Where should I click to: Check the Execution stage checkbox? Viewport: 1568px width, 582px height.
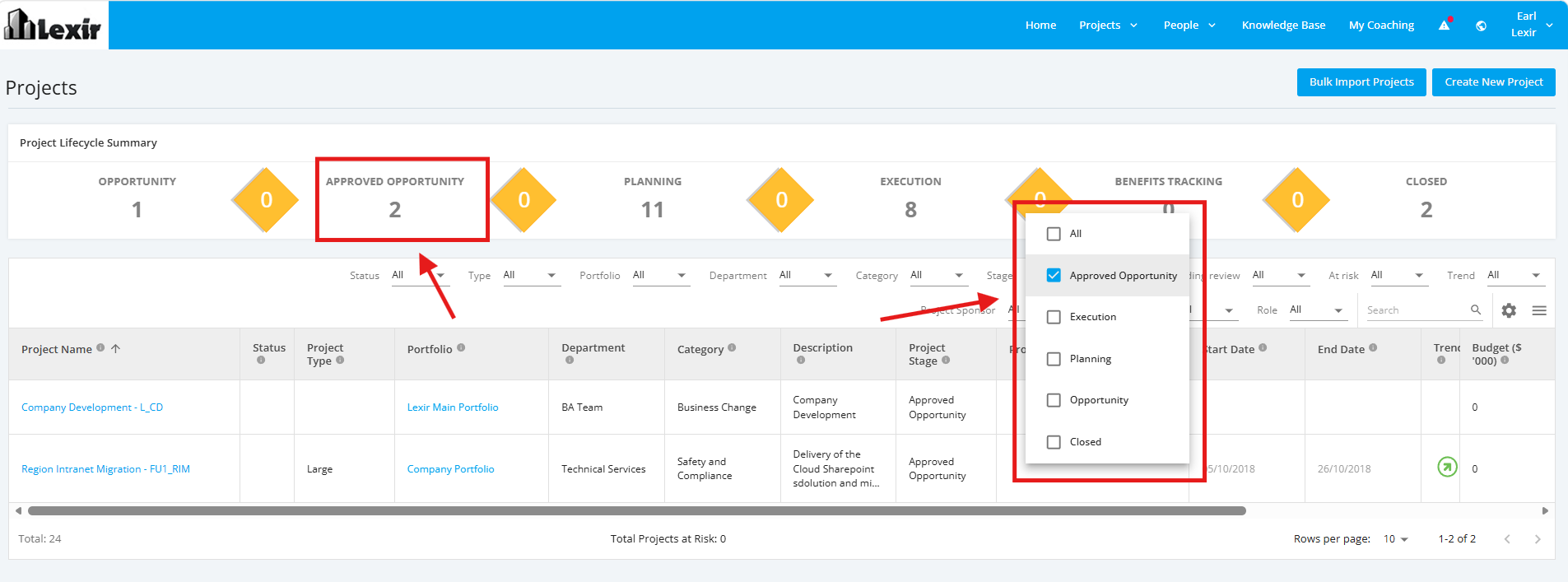1054,317
